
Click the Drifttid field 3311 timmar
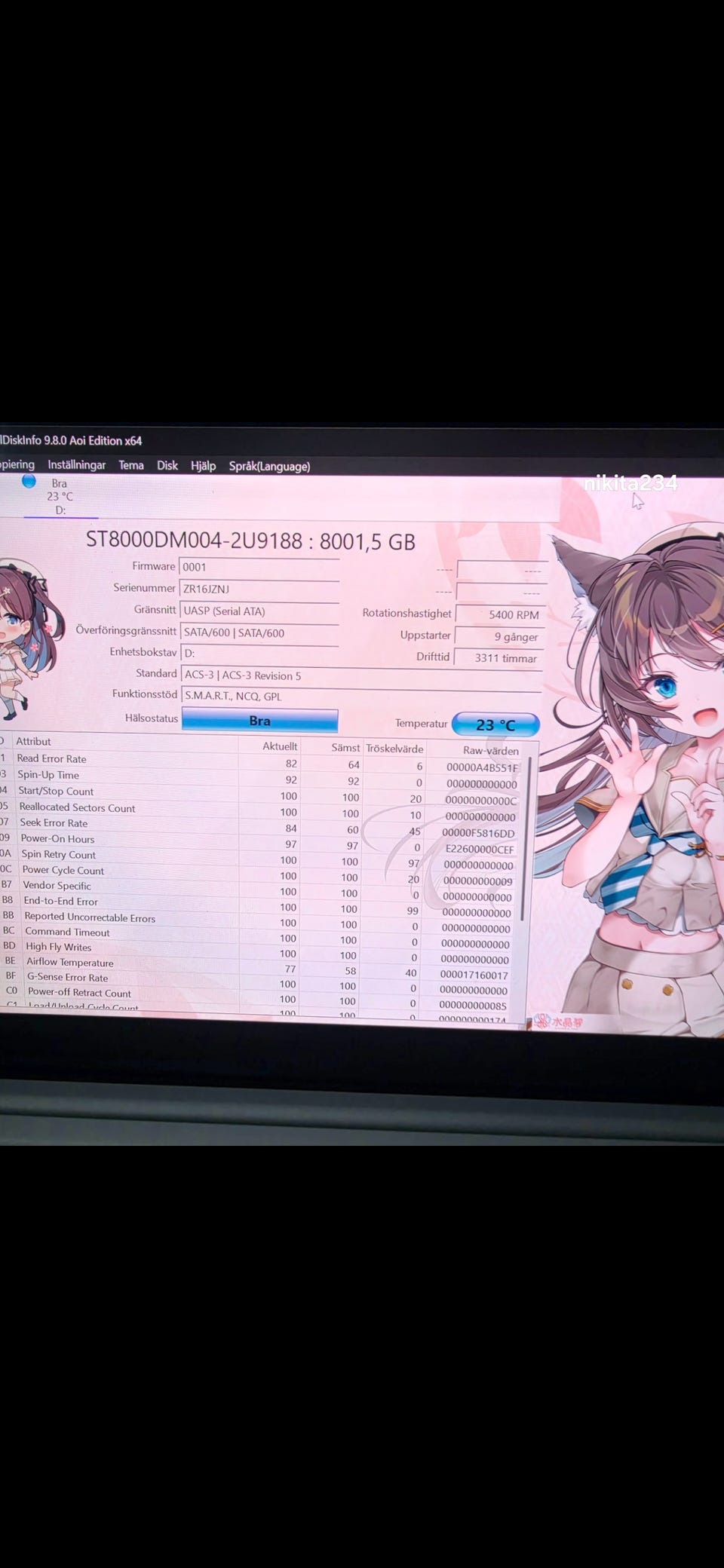coord(498,658)
